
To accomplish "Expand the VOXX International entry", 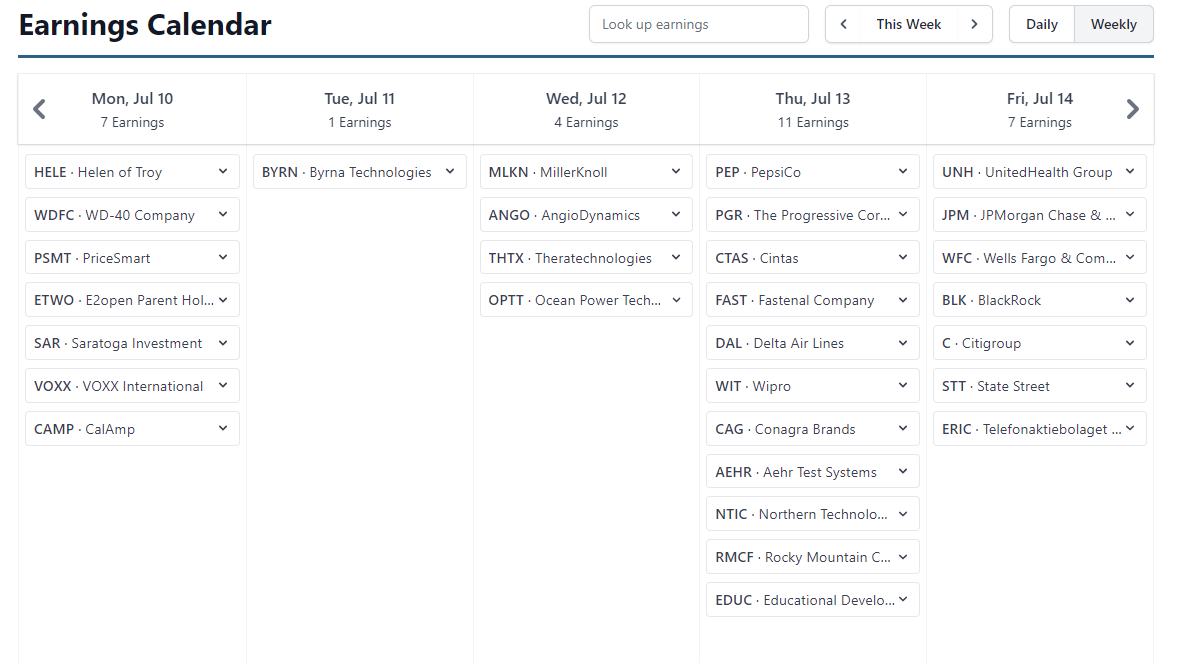I will pos(132,386).
